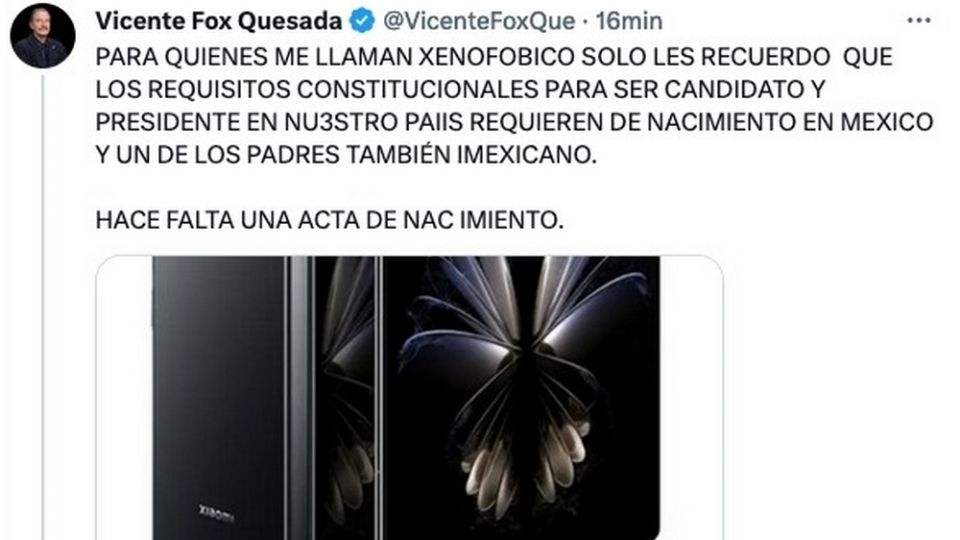Click the line starting "PARA QUIENES ME LLAMAN"
The width and height of the screenshot is (960, 540).
tap(494, 57)
